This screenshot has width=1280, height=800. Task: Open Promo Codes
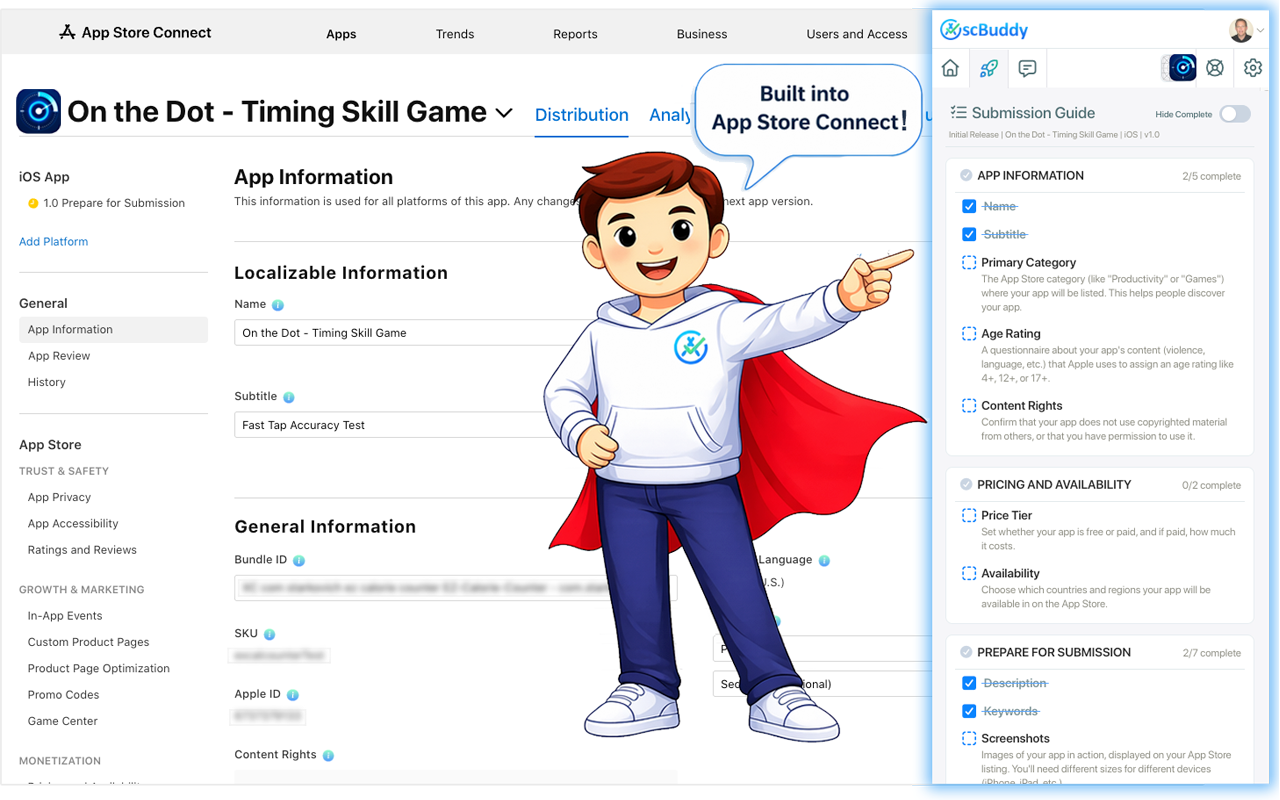tap(63, 696)
